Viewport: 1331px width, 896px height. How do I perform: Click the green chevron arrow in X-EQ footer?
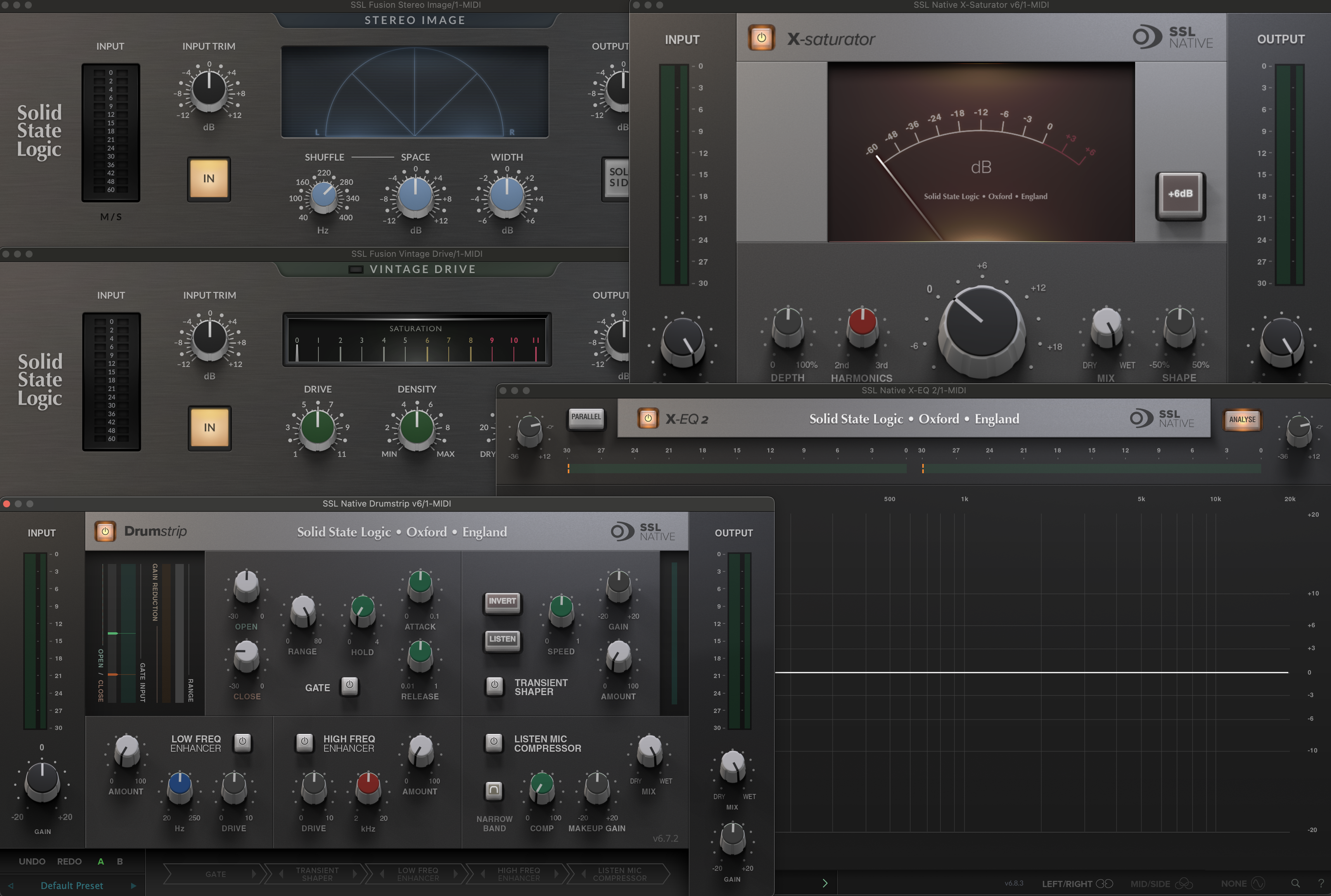click(x=825, y=884)
